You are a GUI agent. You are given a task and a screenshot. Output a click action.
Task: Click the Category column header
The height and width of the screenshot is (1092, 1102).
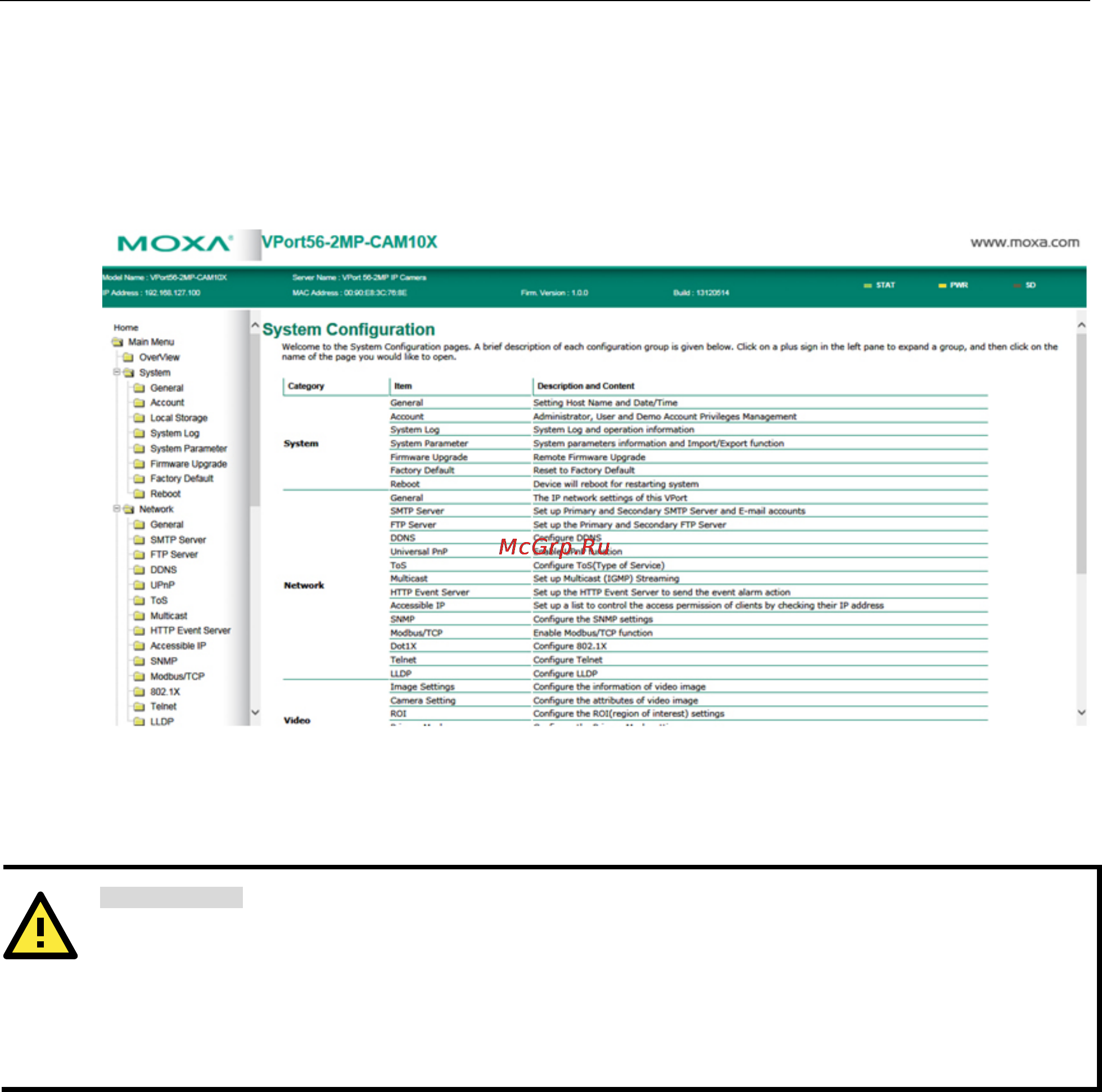click(306, 386)
